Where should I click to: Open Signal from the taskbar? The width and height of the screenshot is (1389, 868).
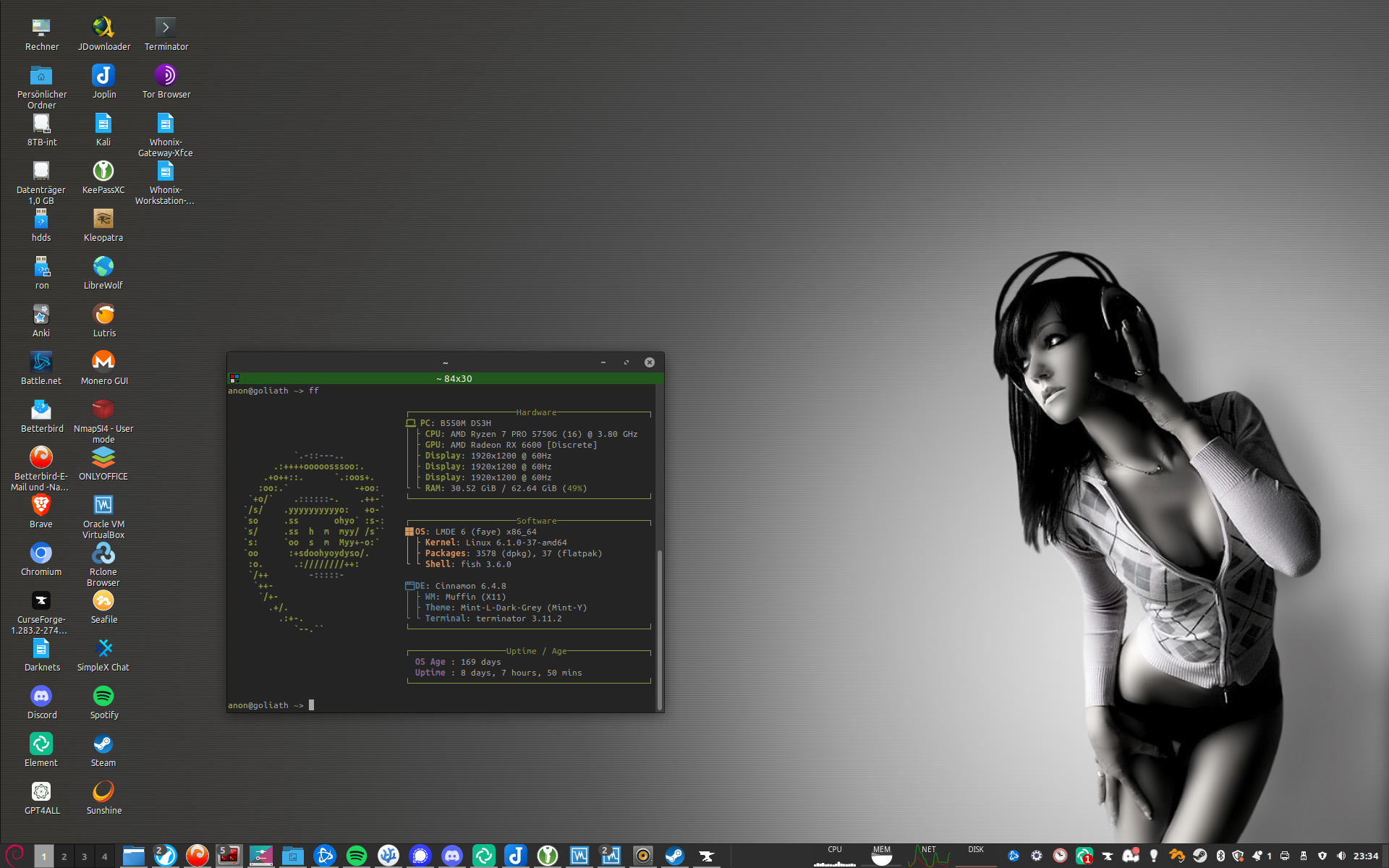(420, 856)
